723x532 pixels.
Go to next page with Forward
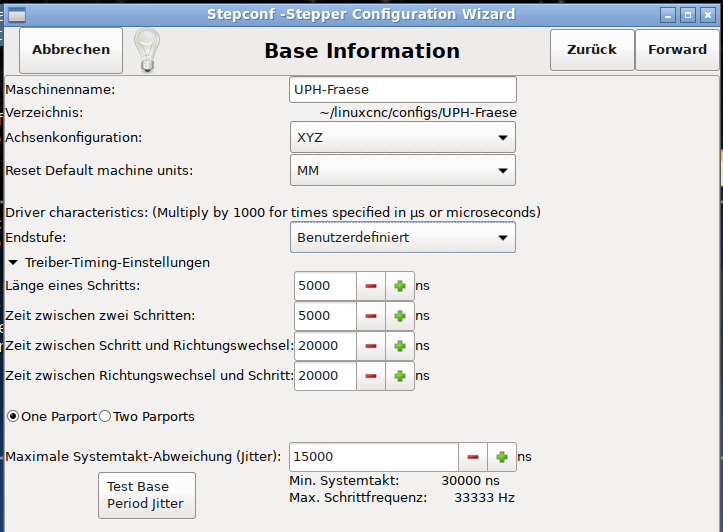coord(677,50)
